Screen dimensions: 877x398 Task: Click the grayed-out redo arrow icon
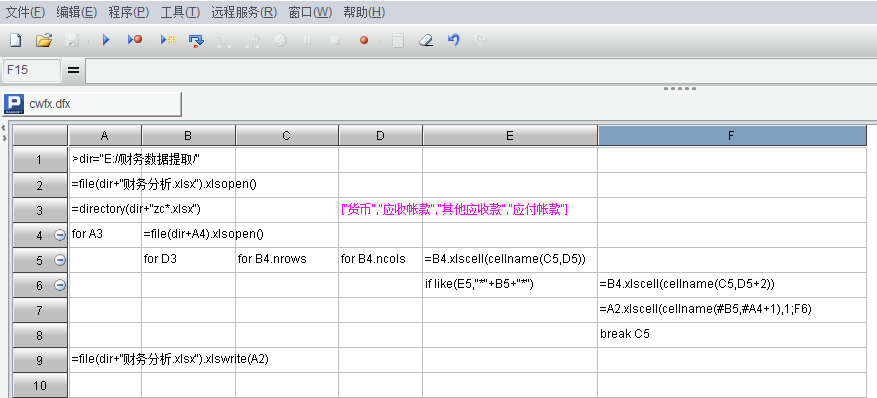481,40
